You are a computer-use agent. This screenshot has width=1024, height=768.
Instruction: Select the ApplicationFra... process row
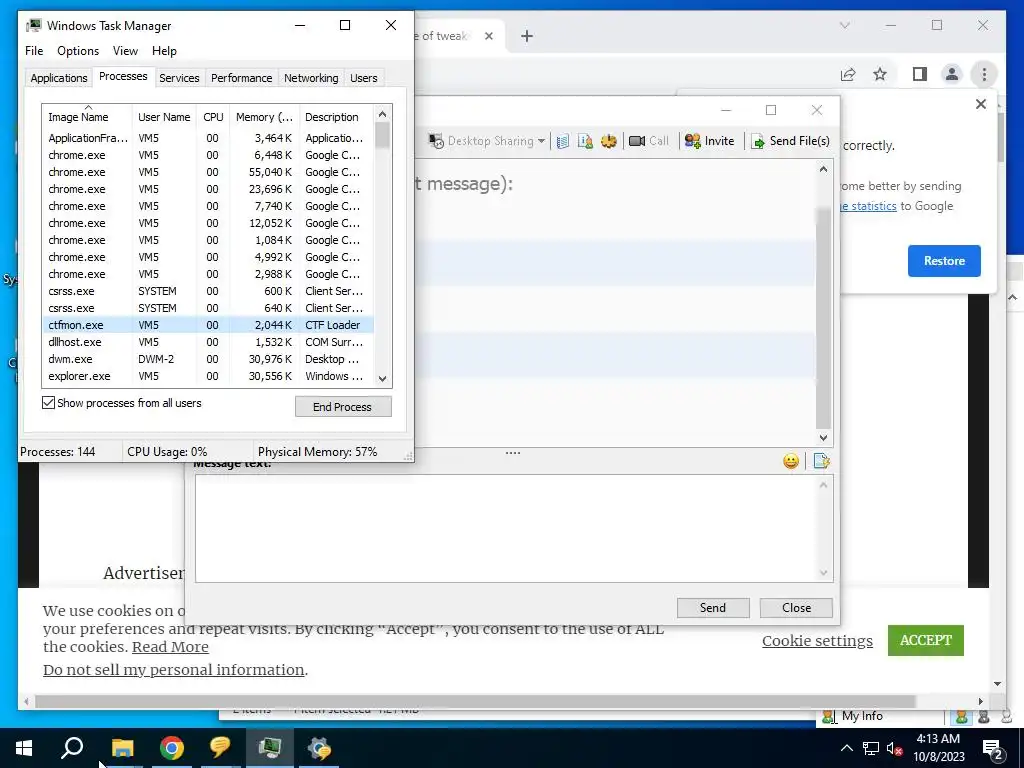(x=208, y=138)
